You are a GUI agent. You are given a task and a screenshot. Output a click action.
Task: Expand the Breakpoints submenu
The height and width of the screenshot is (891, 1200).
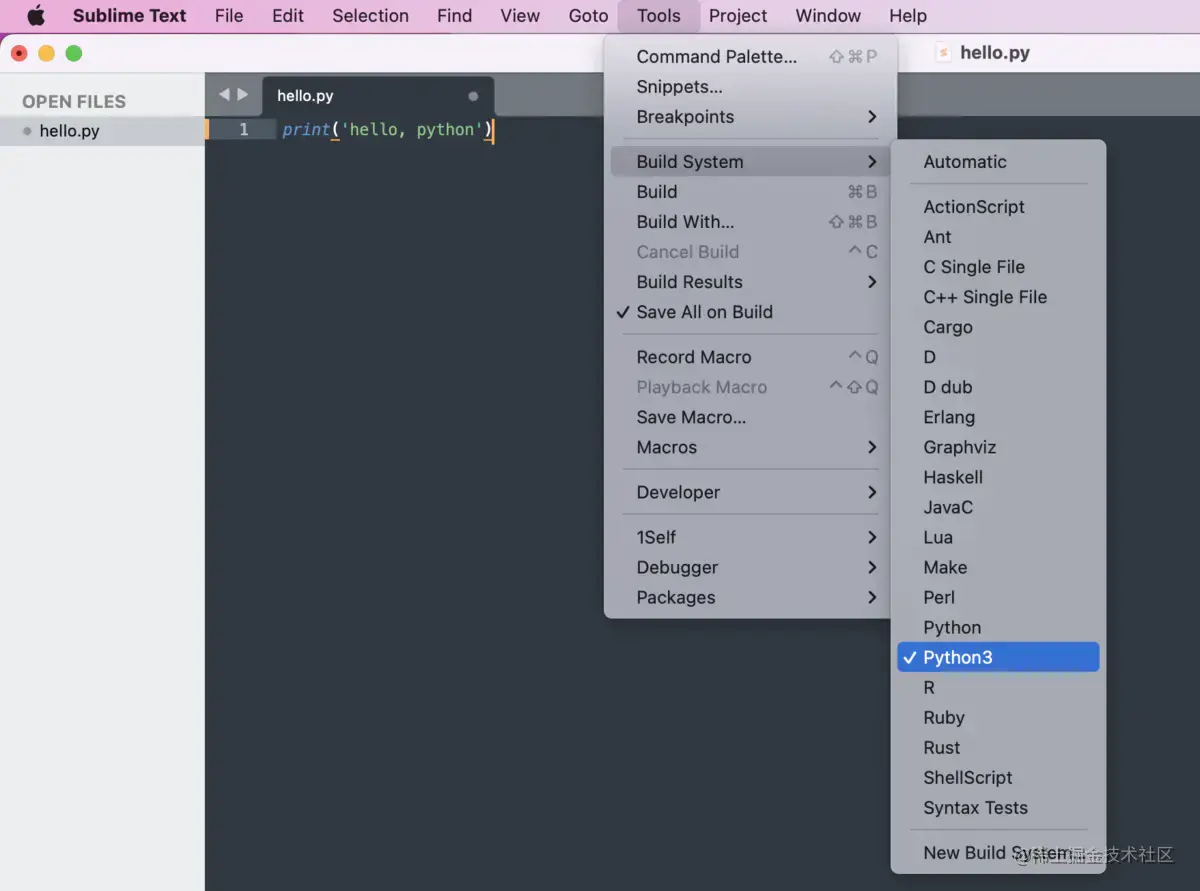(x=747, y=117)
